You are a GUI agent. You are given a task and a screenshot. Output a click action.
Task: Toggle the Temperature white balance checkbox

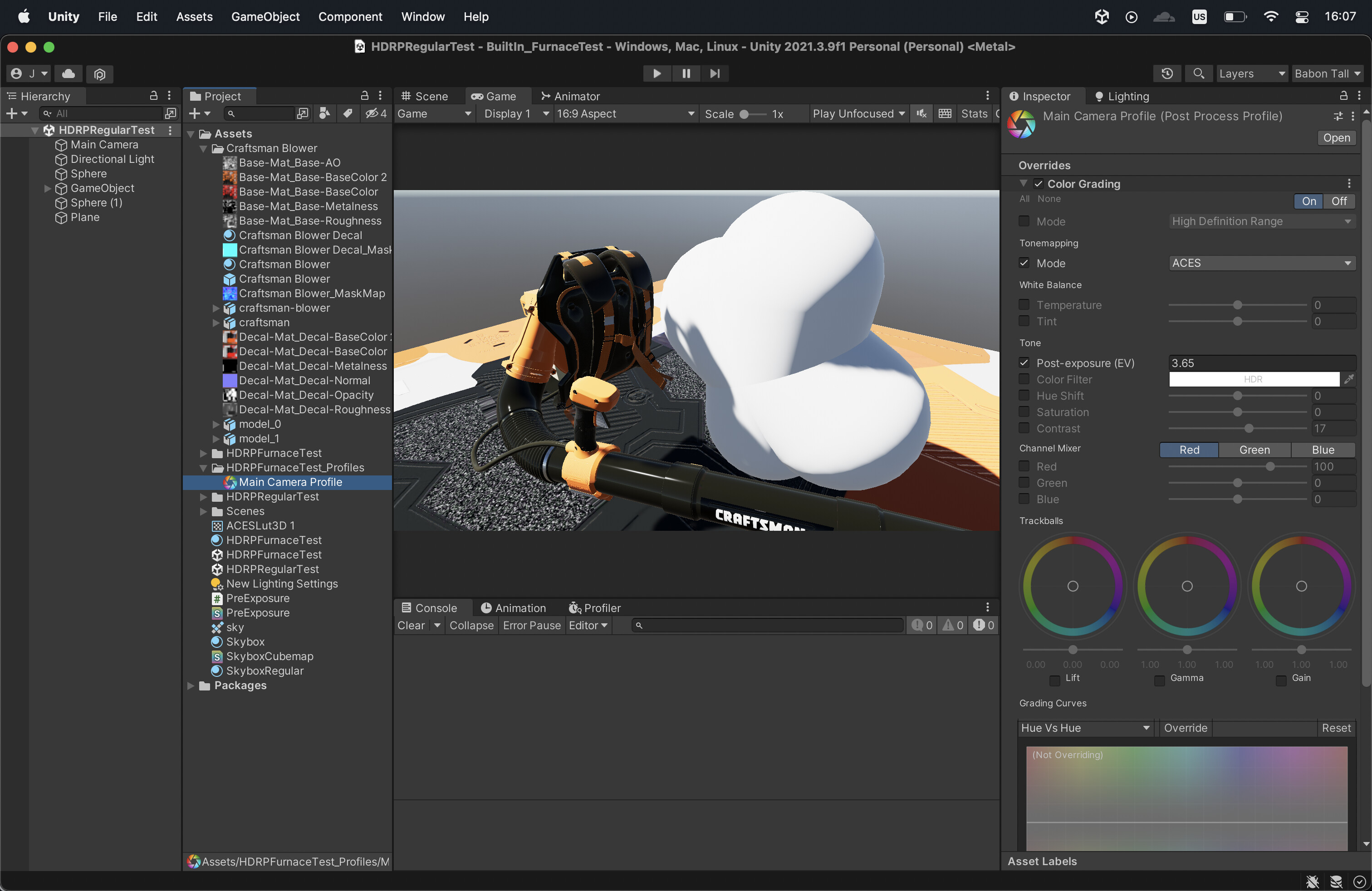1024,304
